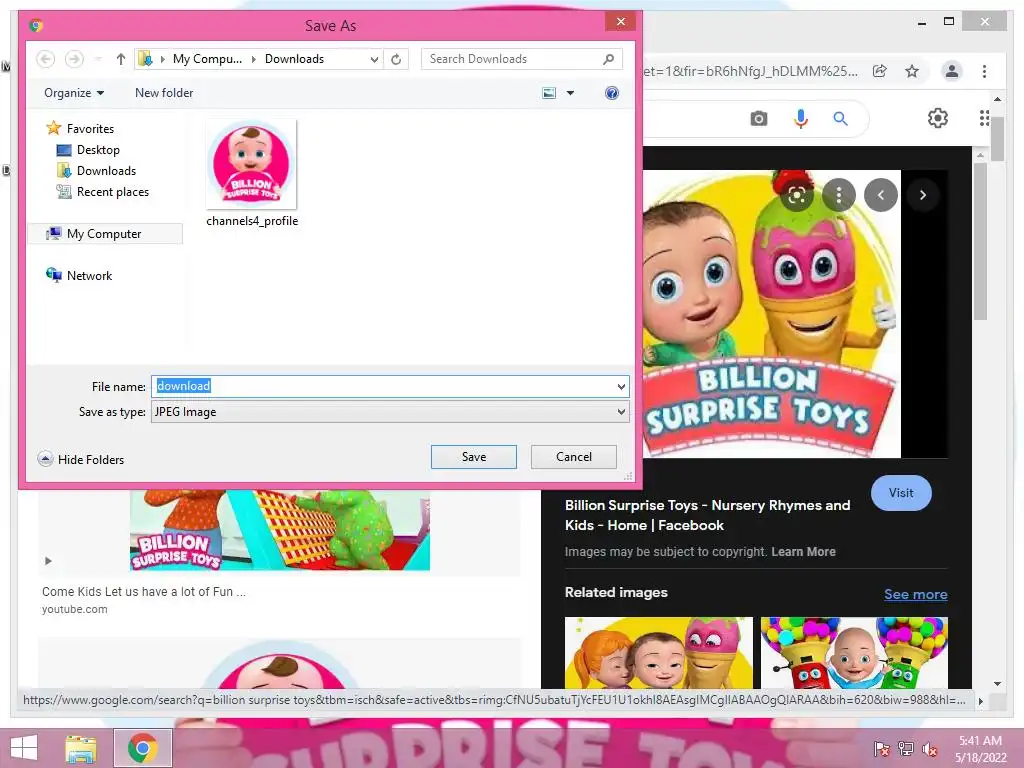Click Search Downloads input field
This screenshot has width=1024, height=768.
point(513,59)
